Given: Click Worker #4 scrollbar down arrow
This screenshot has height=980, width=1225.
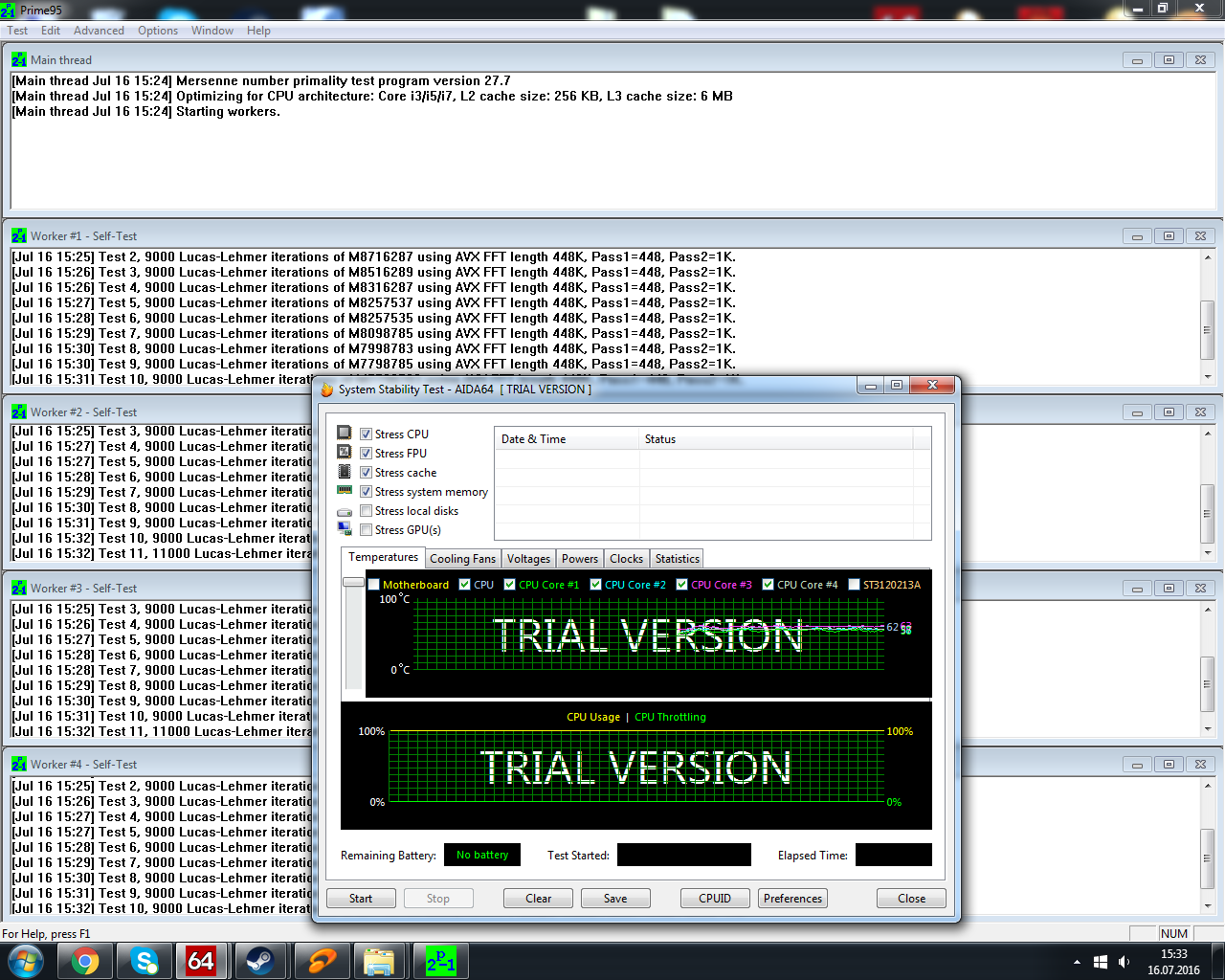Looking at the screenshot, I should pos(1207,905).
